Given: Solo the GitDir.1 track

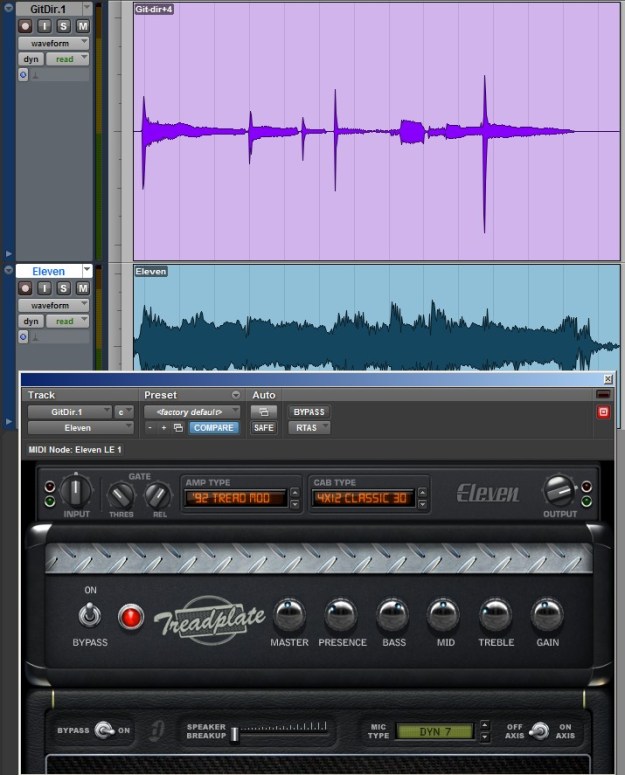Looking at the screenshot, I should coord(64,26).
